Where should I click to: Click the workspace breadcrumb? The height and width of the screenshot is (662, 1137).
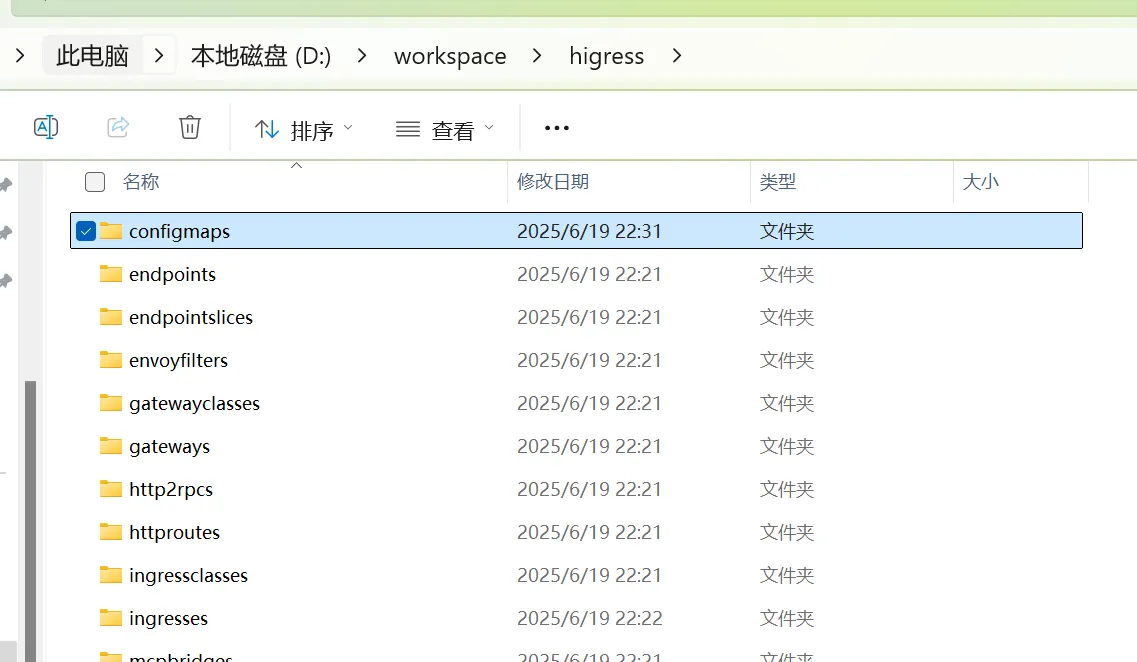(x=450, y=56)
